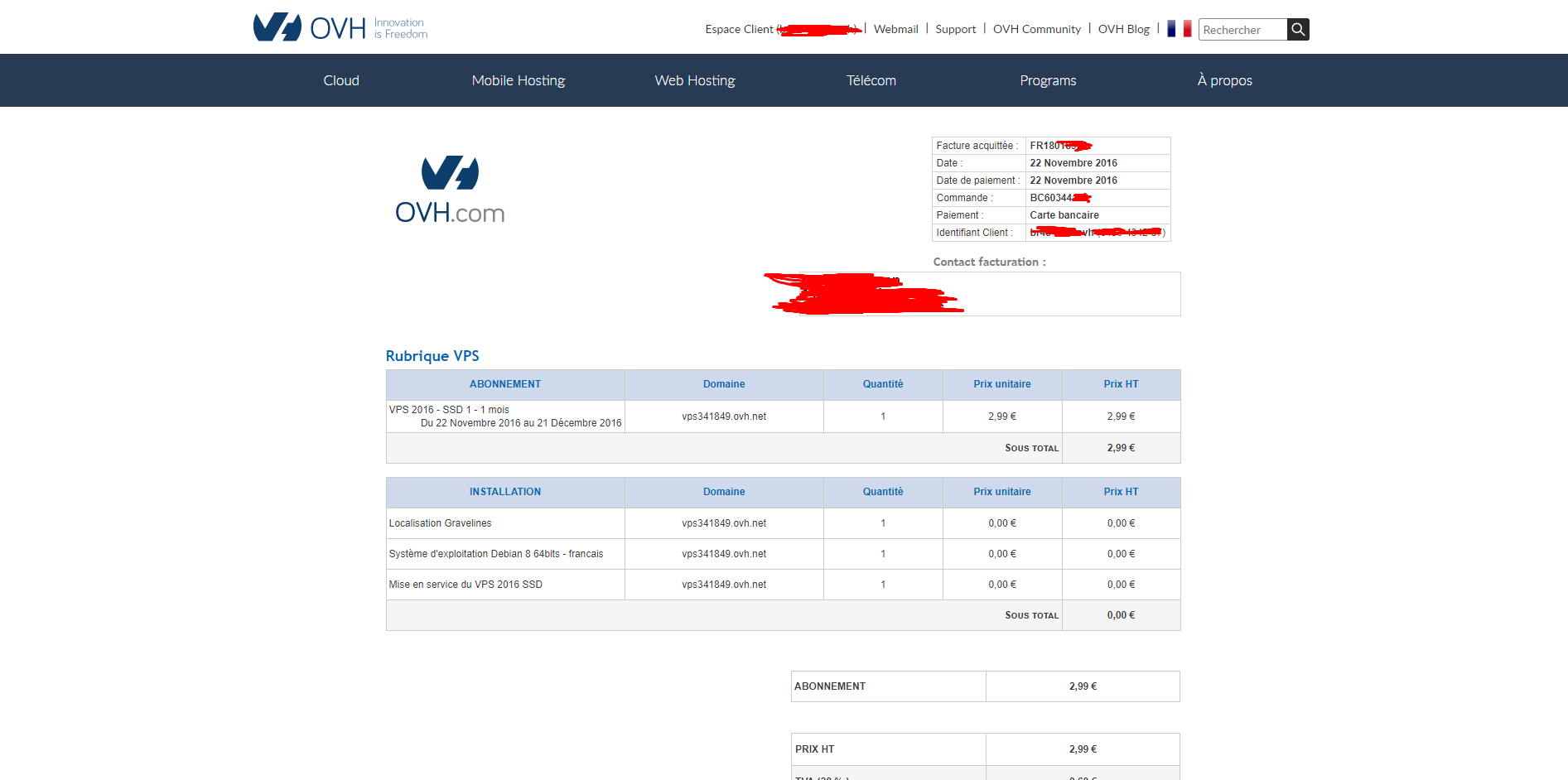
Task: Open the Télécom menu
Action: point(871,80)
